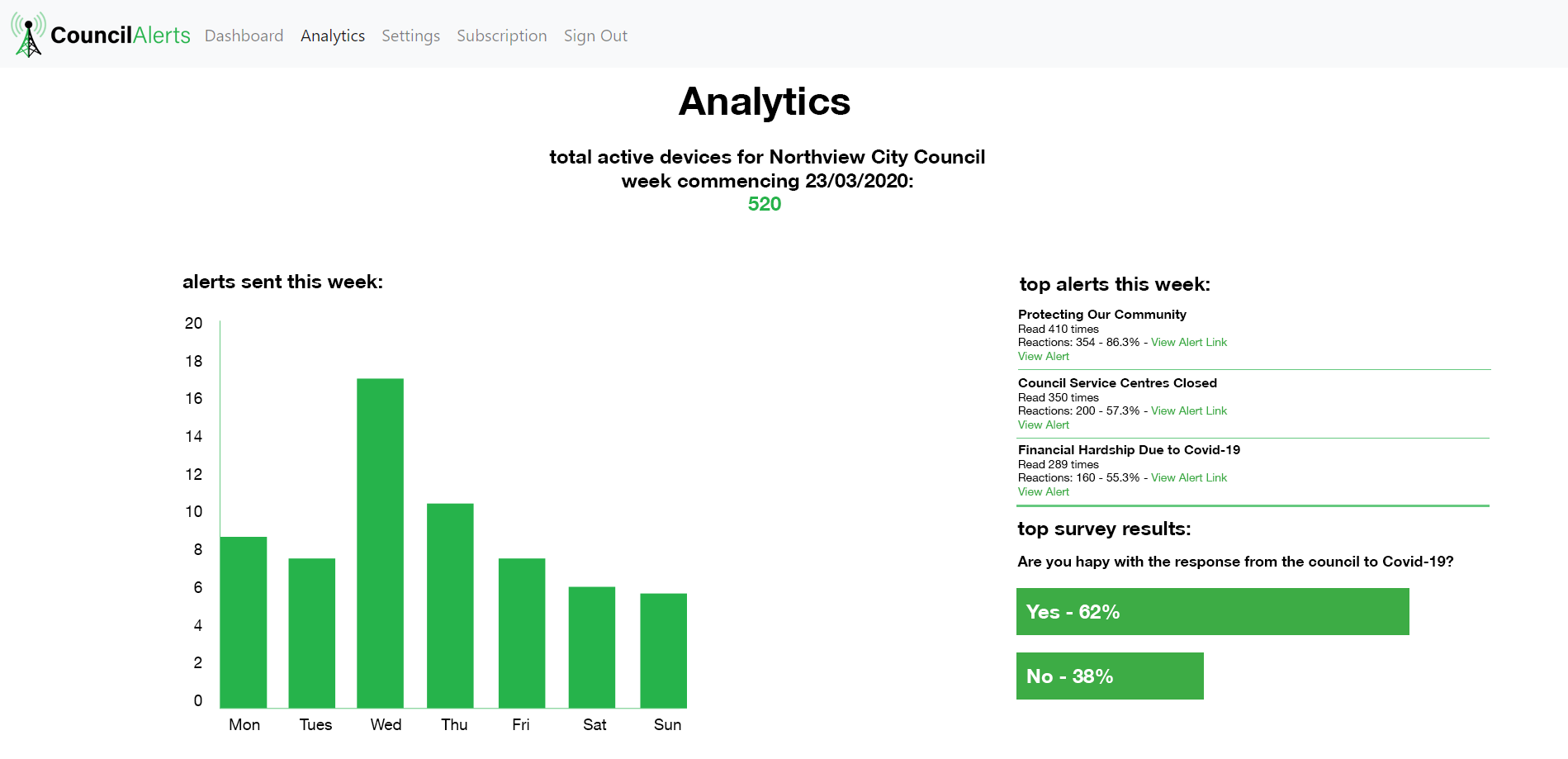
Task: Open the Dashboard nav item
Action: [244, 36]
